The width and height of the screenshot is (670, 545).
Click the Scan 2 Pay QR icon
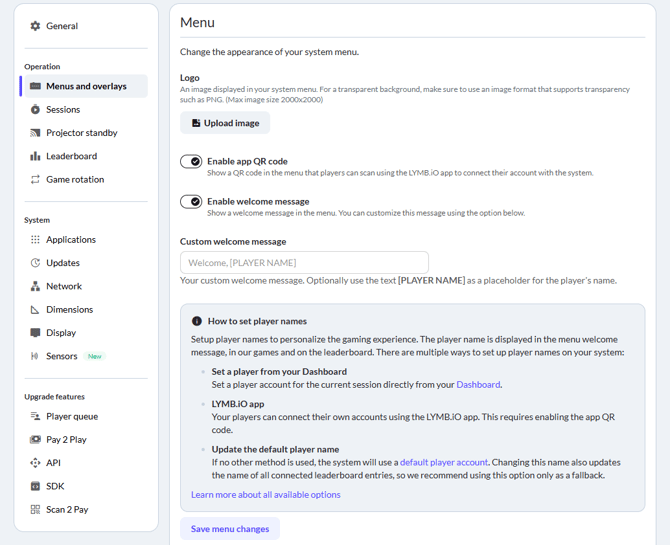point(35,510)
